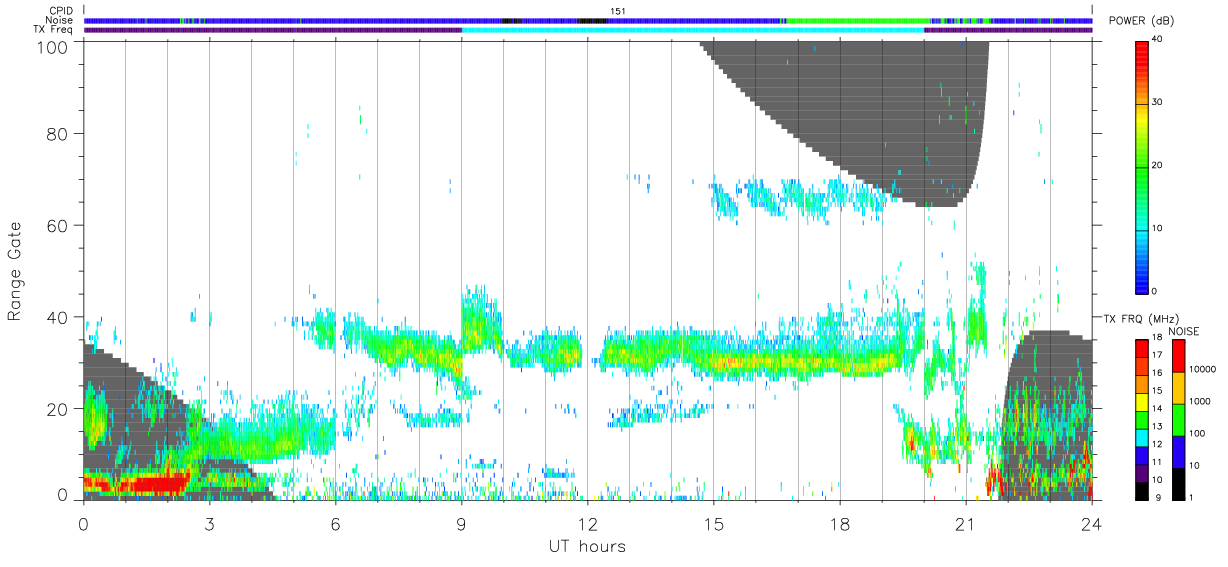Click the 12 tick on UT hours axis
Screen dimensions: 1228x567
[587, 523]
